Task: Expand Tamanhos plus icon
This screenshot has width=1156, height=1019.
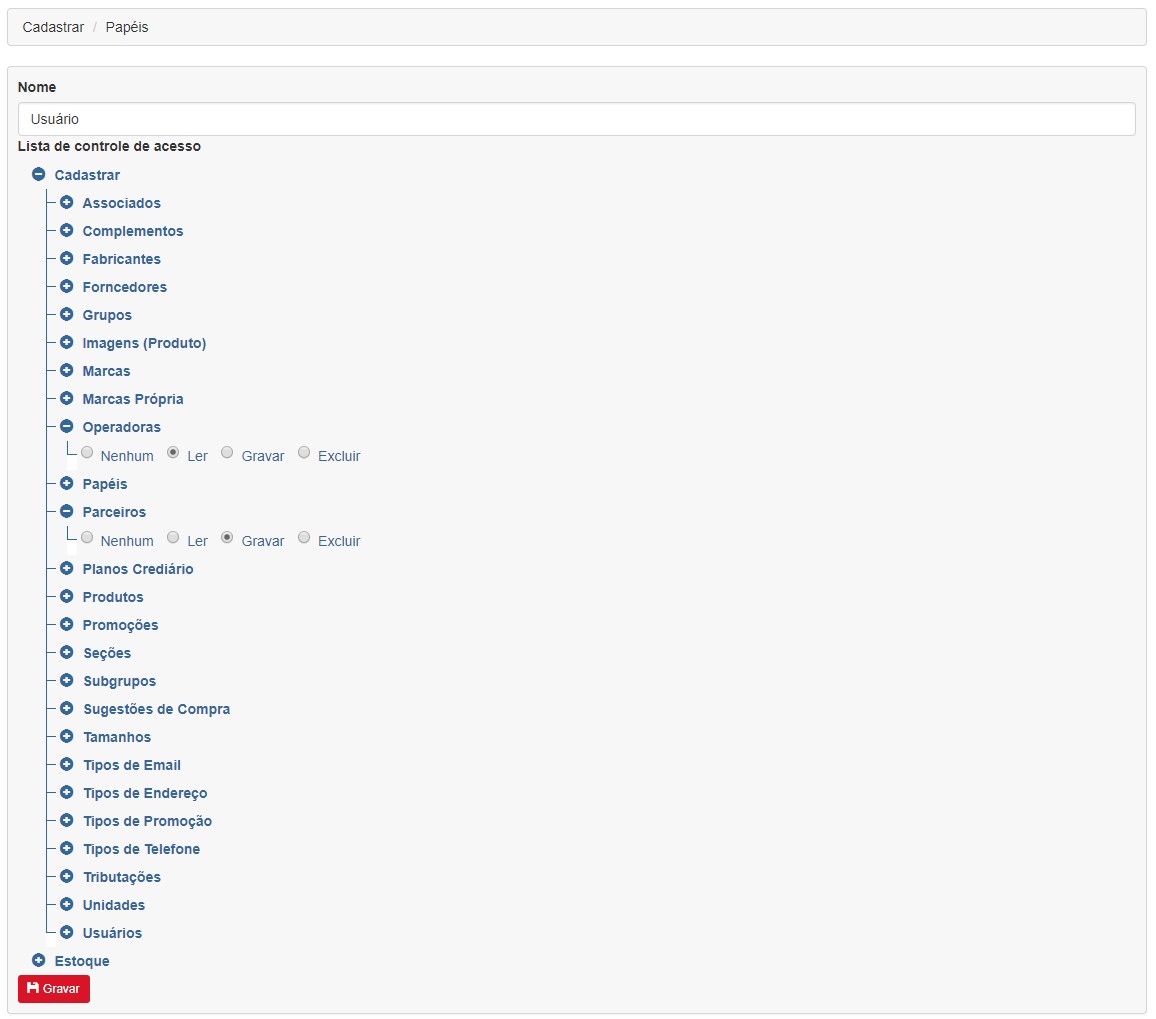Action: (x=66, y=737)
